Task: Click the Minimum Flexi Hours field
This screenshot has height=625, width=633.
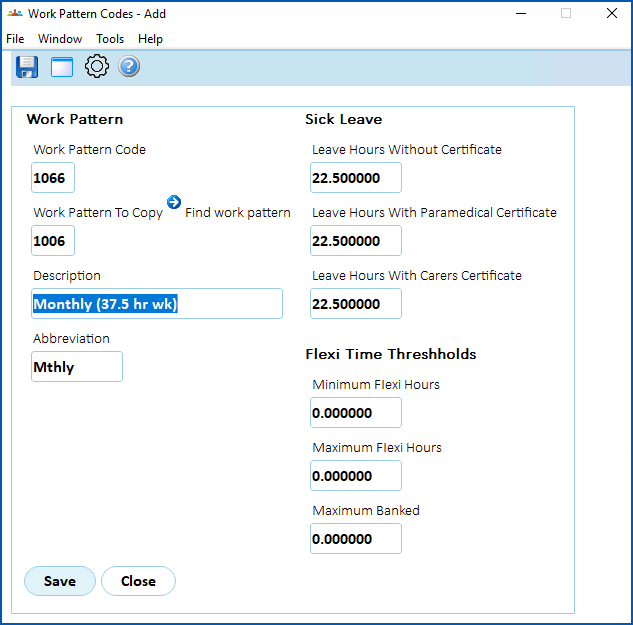Action: (356, 413)
